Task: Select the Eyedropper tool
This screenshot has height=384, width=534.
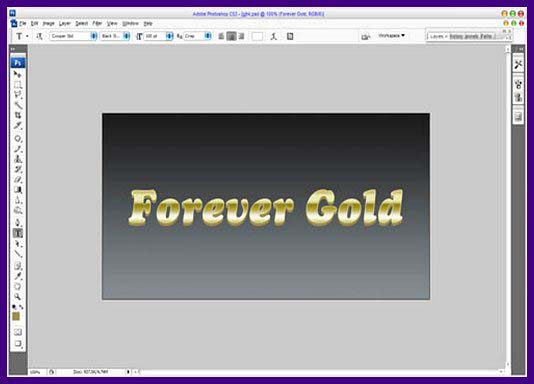Action: click(x=17, y=276)
